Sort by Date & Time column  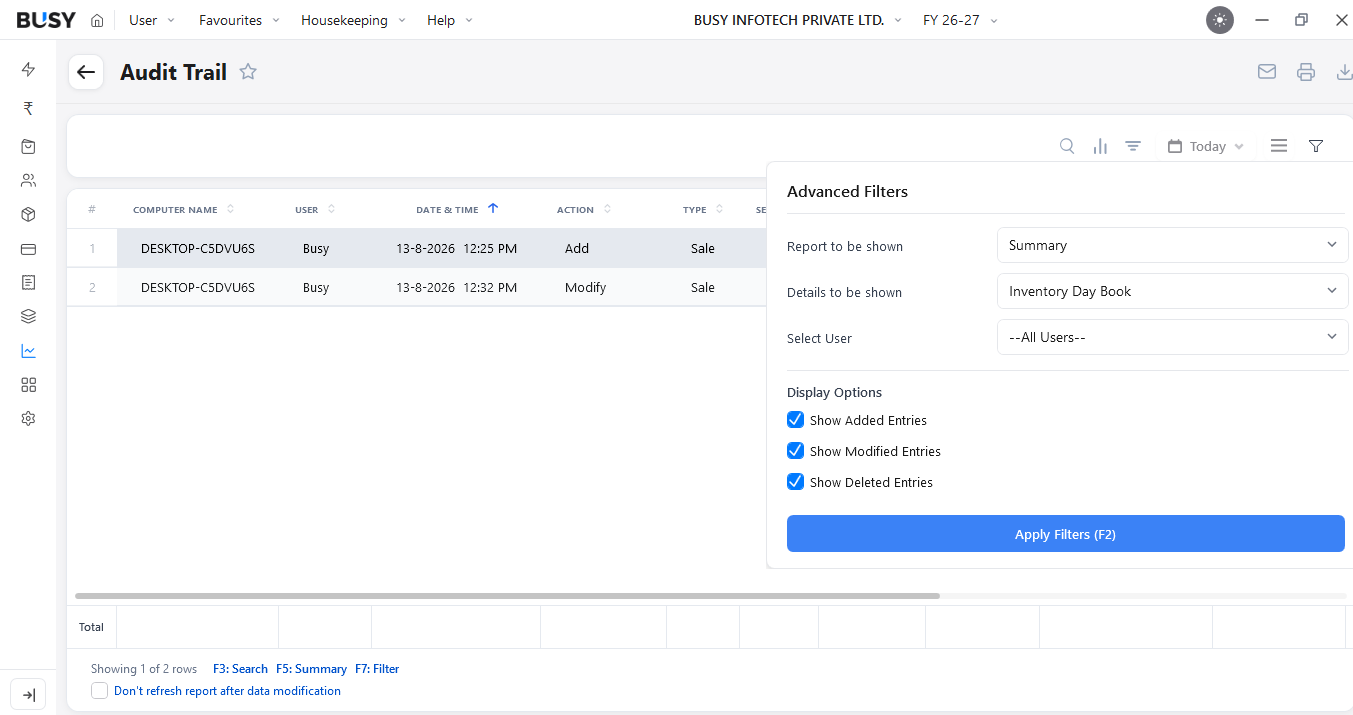(457, 210)
